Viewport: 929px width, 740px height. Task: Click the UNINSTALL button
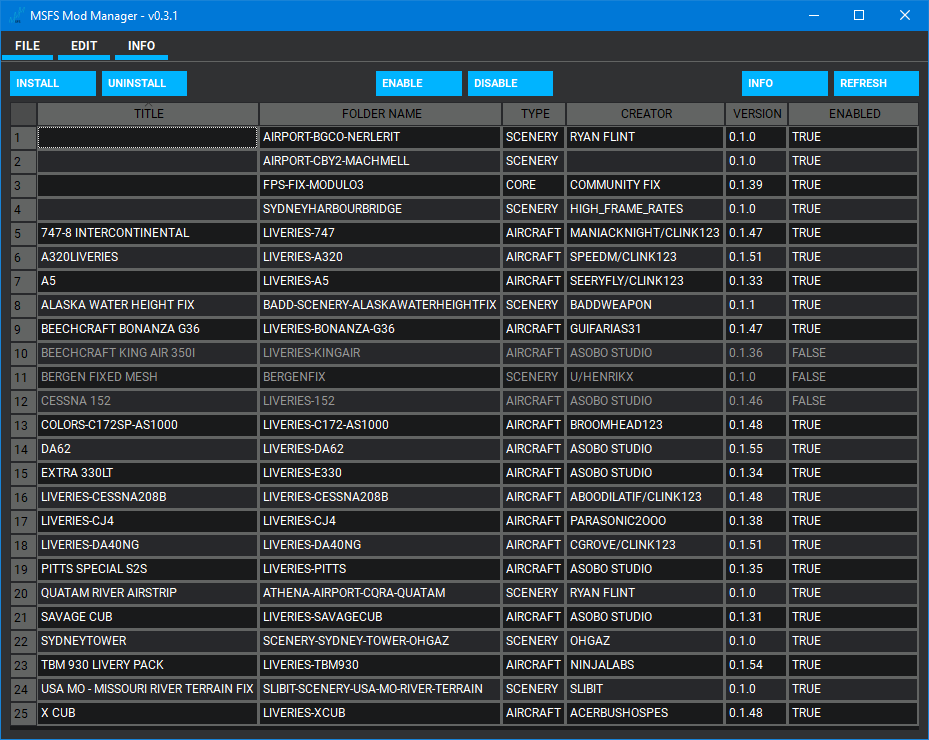pos(144,83)
